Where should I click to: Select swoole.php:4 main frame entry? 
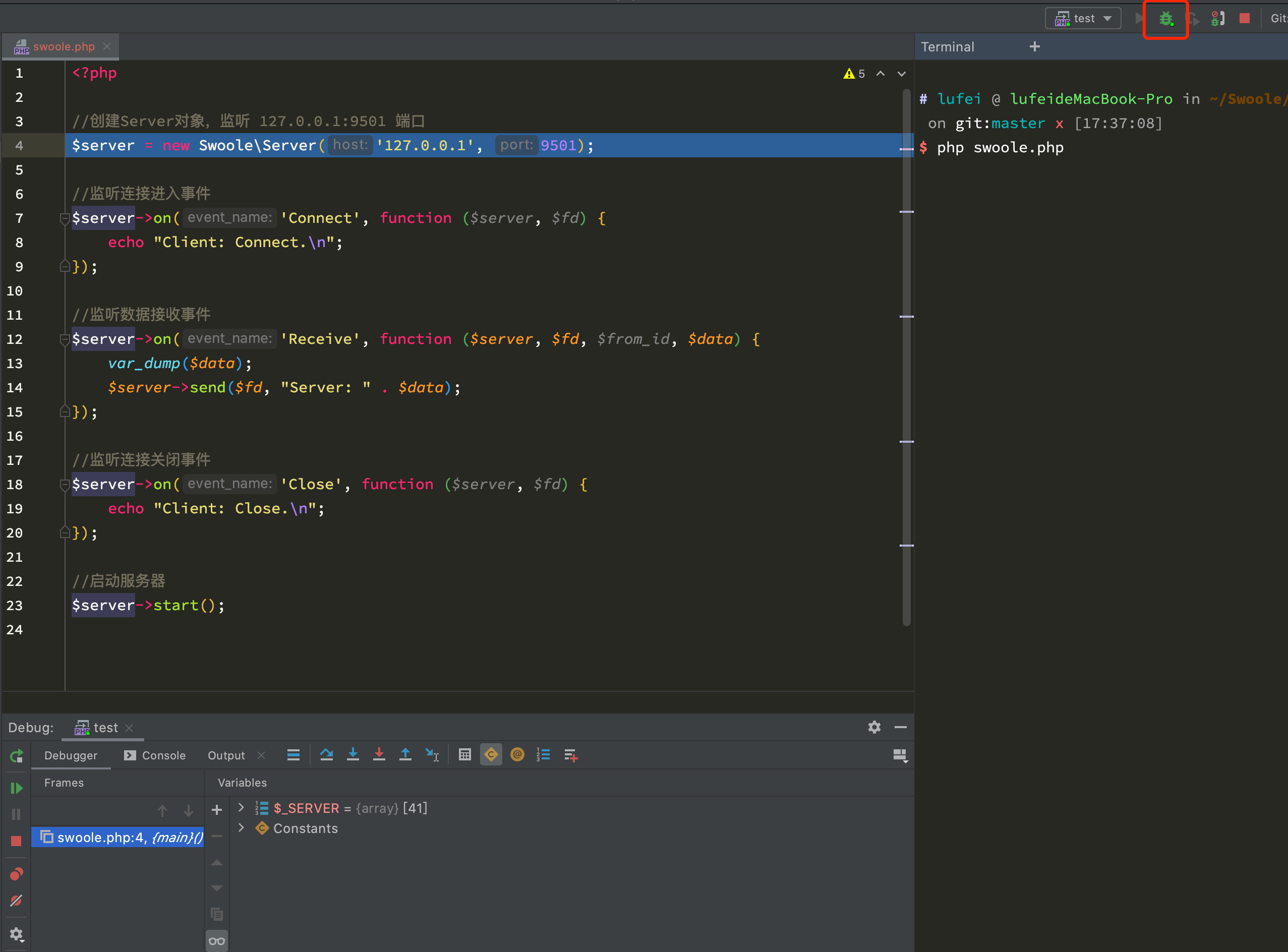tap(122, 838)
